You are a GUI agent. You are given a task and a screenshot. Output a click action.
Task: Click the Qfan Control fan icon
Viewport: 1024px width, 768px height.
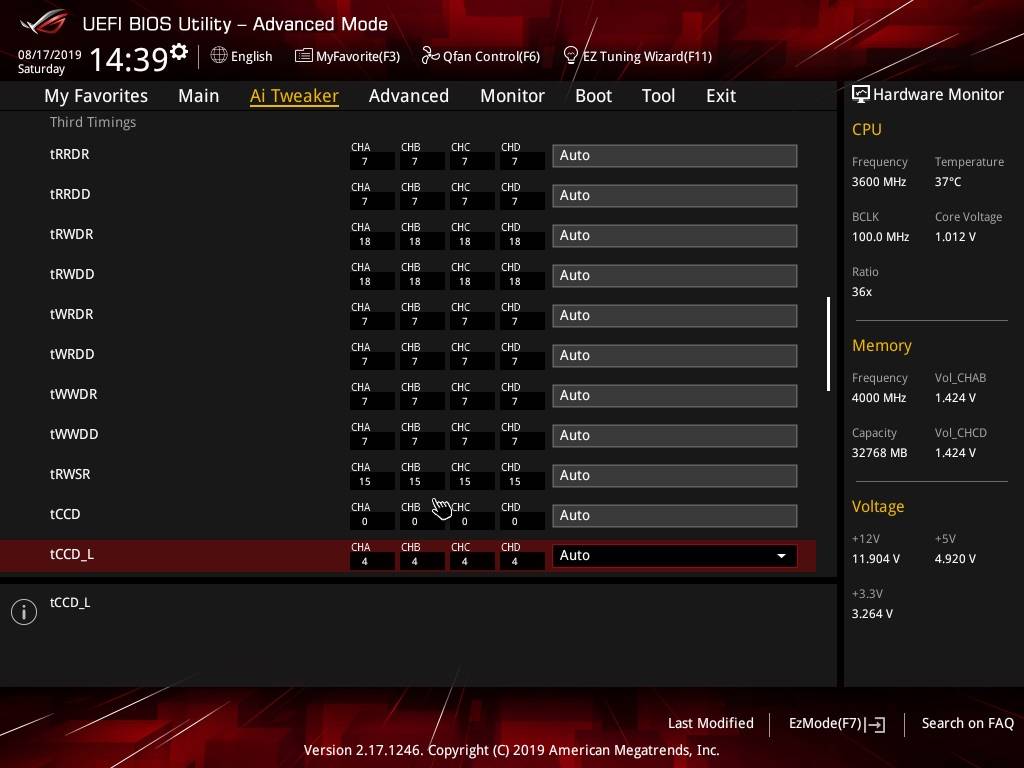coord(430,56)
